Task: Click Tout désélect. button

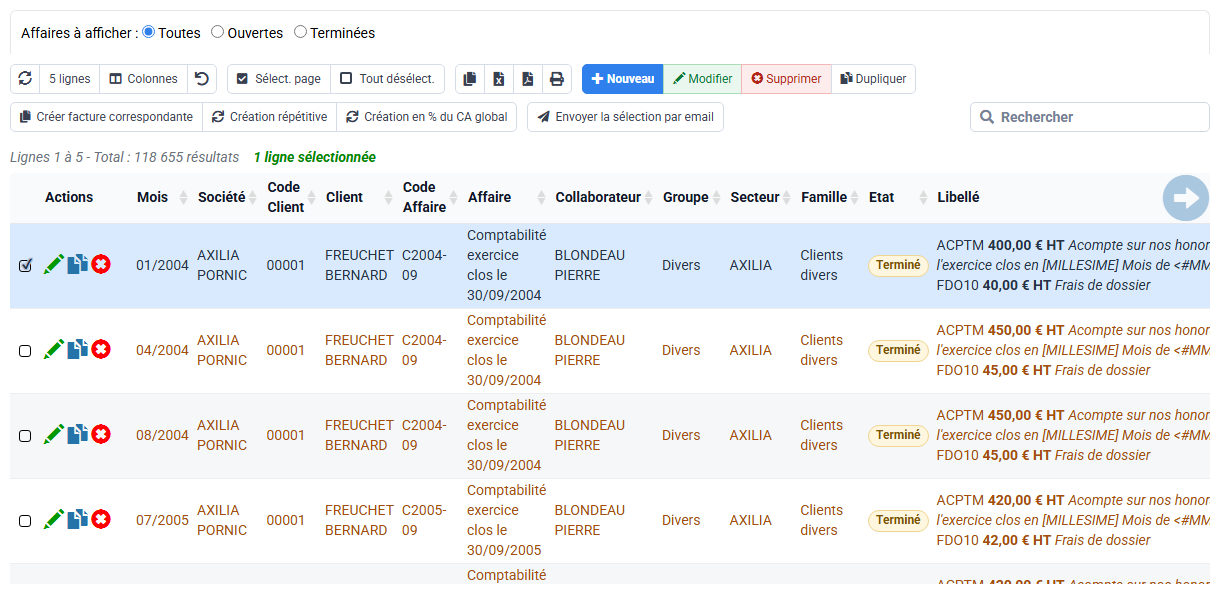Action: tap(387, 79)
